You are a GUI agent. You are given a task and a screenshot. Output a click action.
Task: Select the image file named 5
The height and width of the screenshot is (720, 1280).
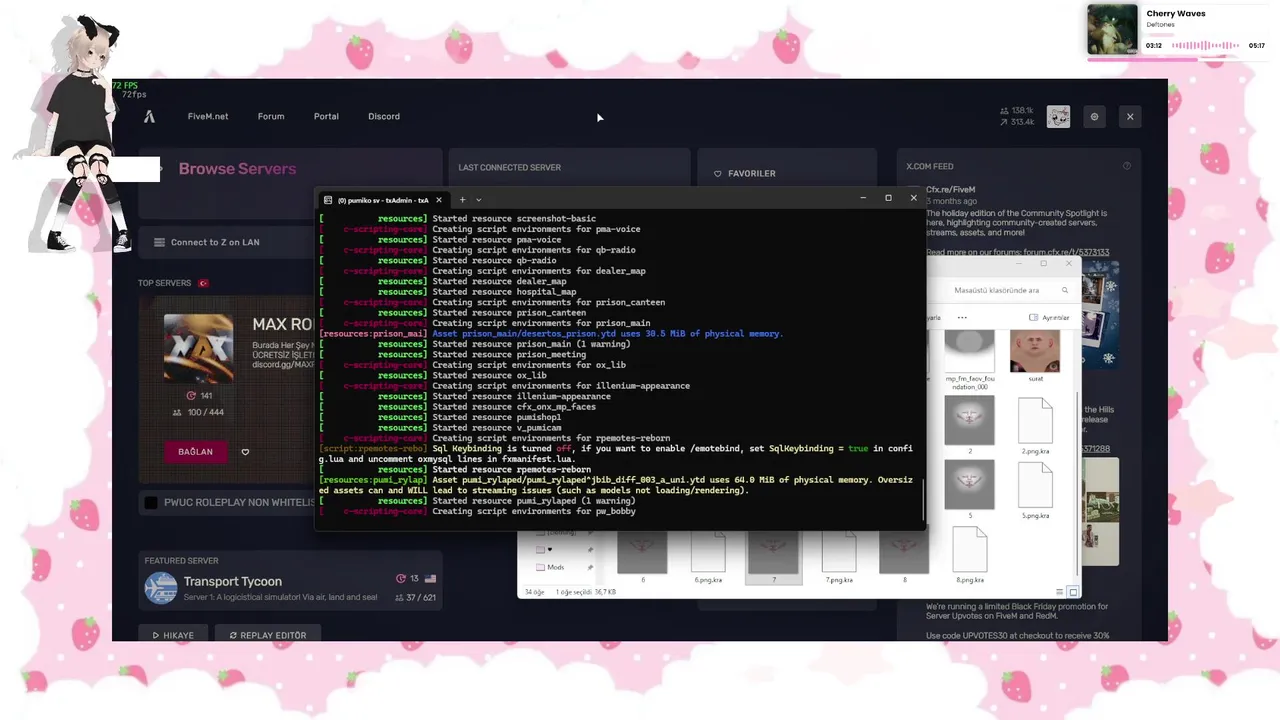969,490
